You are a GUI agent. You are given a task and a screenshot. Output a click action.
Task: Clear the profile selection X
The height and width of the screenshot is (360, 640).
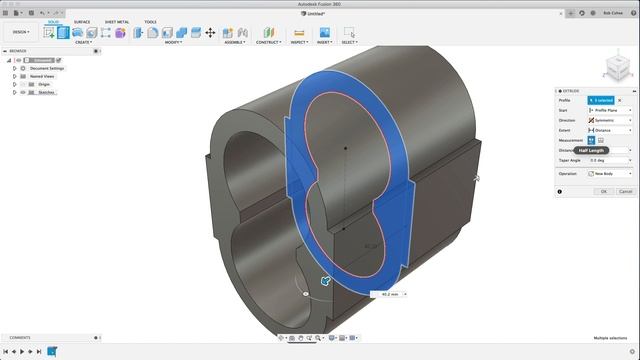point(620,100)
